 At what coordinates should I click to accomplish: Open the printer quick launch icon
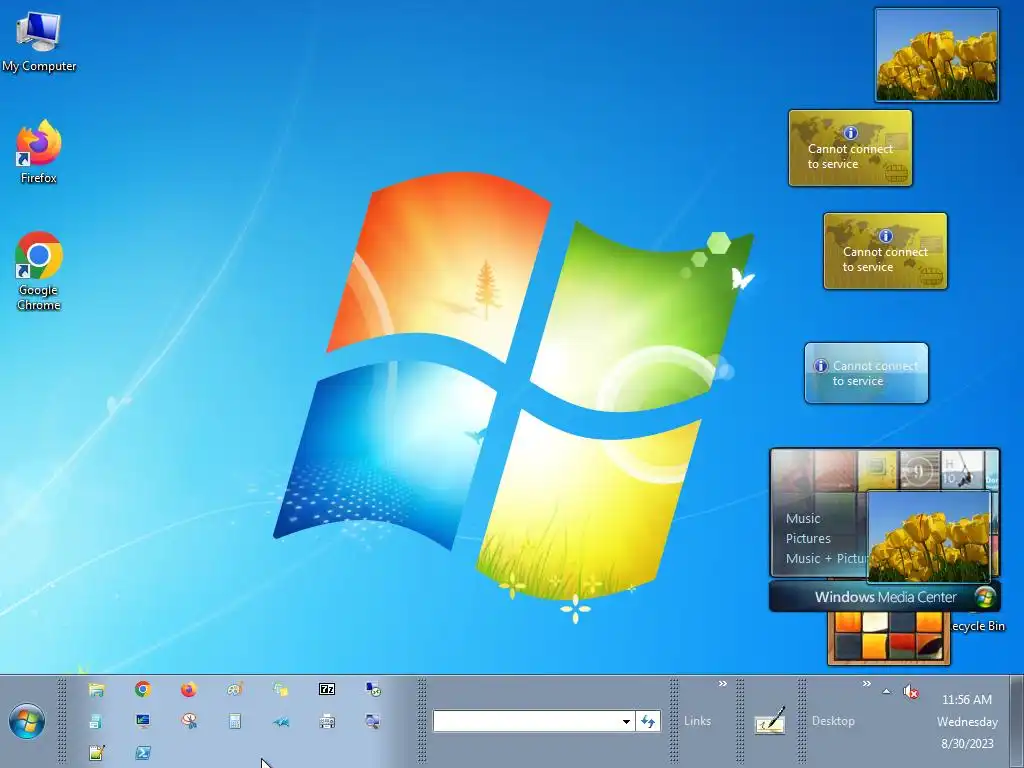(x=327, y=722)
